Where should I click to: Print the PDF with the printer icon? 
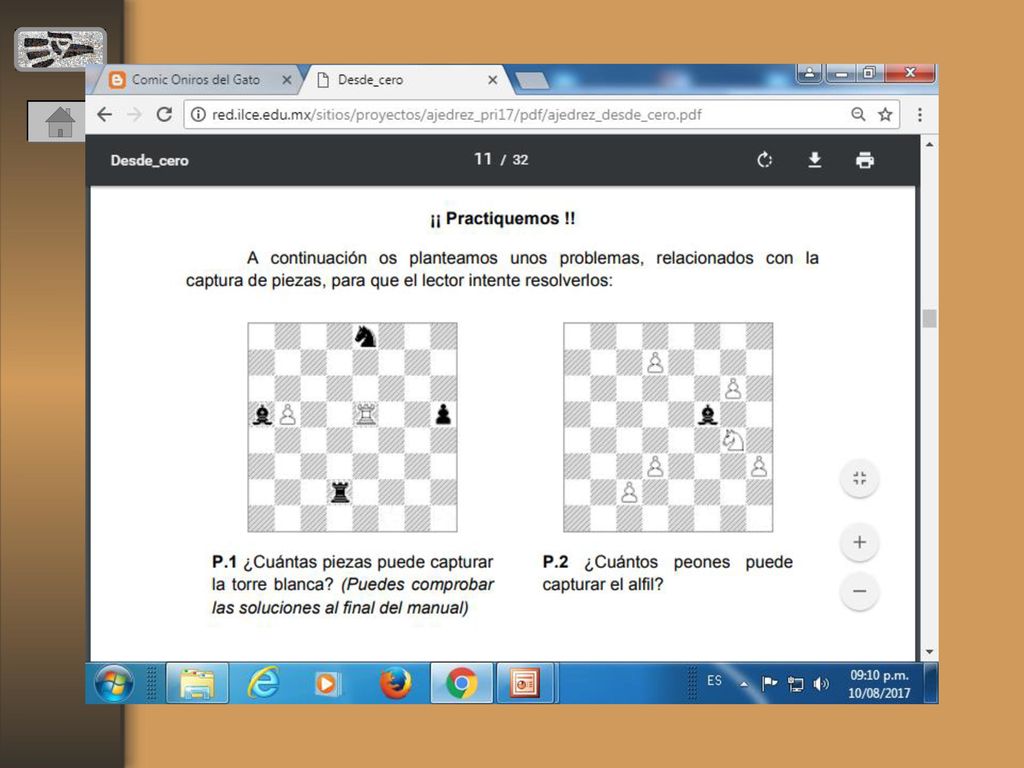tap(865, 160)
